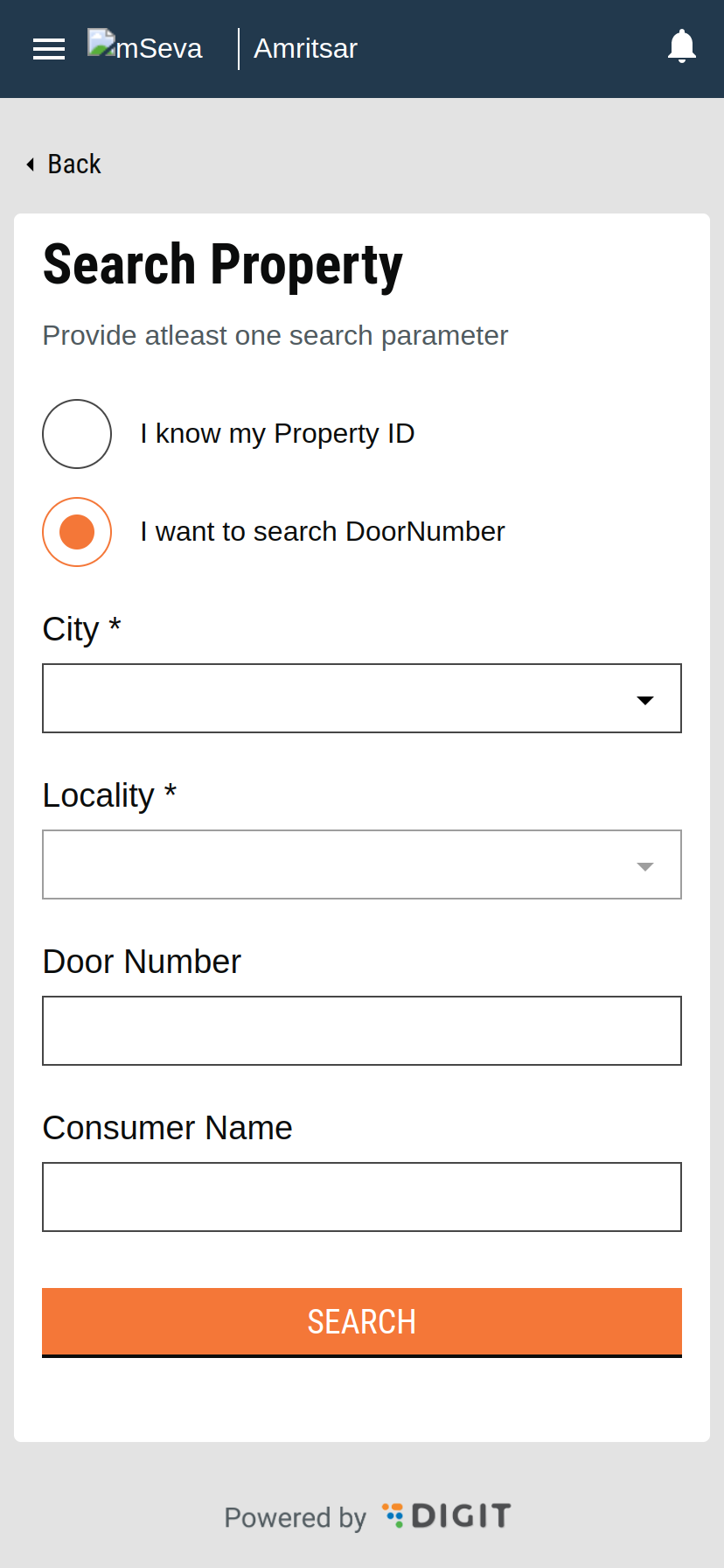Select "I know my Property ID" radio

tap(77, 434)
